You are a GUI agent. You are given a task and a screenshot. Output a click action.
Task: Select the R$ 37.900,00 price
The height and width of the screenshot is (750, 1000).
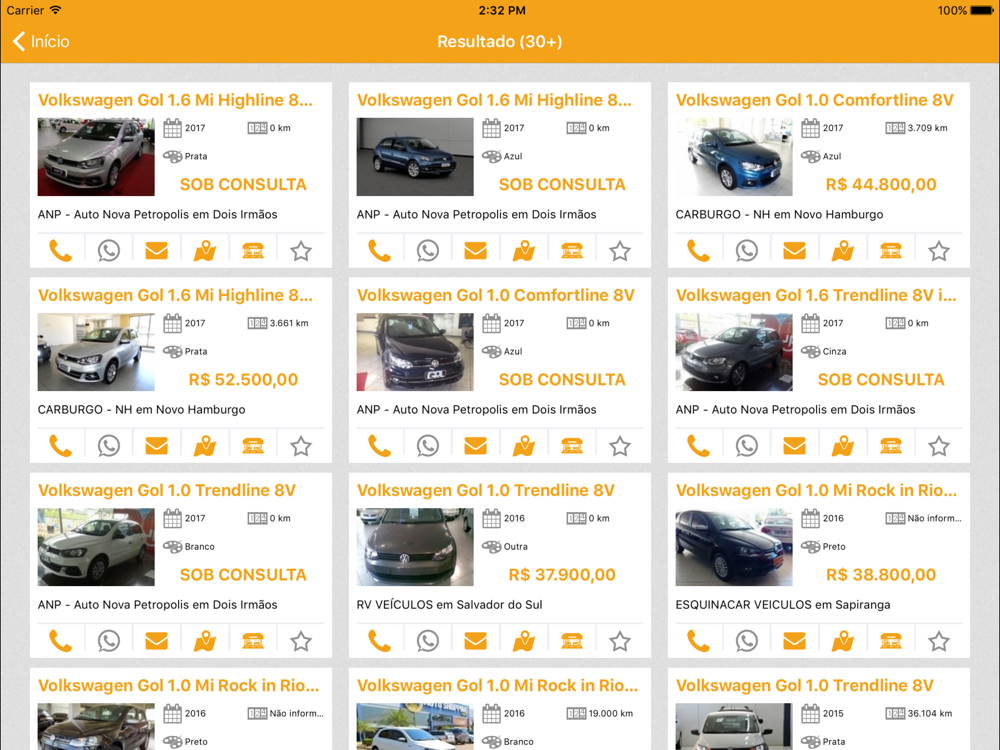pos(562,575)
